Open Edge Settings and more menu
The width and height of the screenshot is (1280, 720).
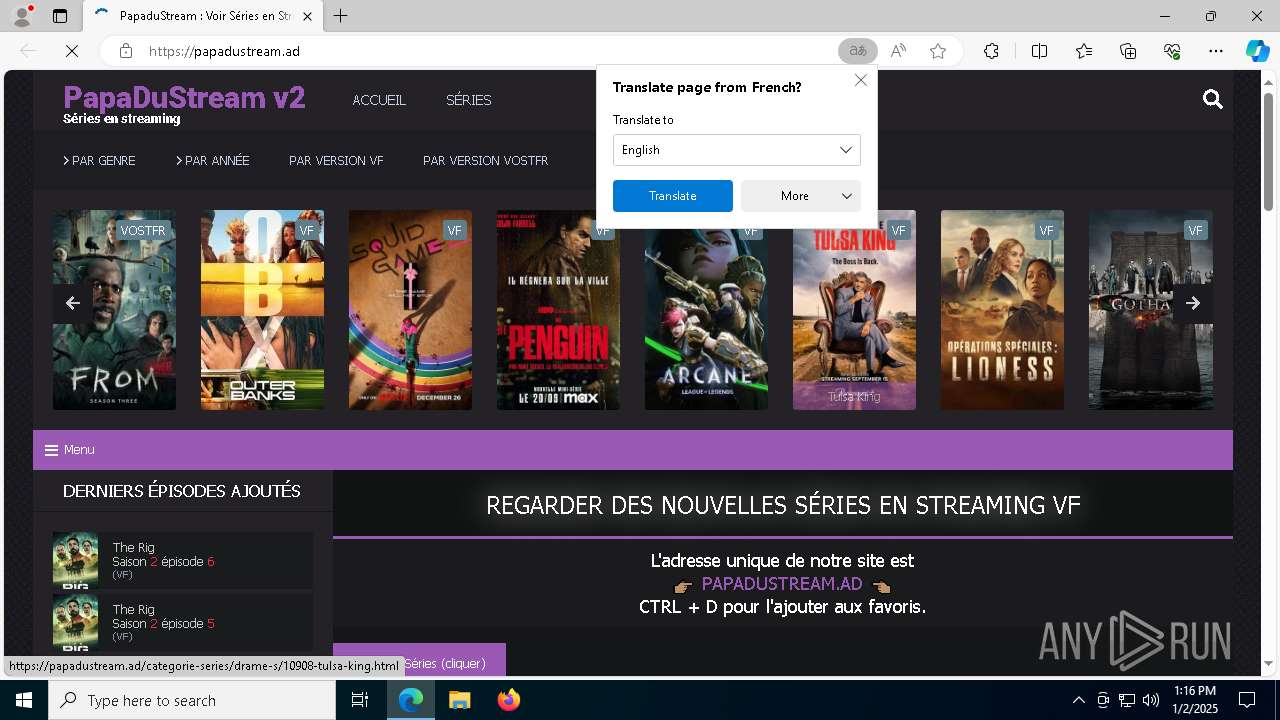click(1216, 51)
